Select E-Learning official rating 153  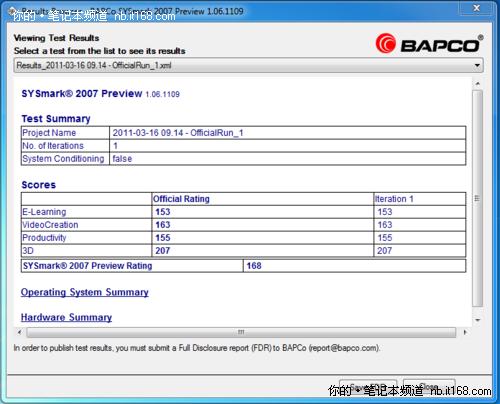[x=163, y=212]
